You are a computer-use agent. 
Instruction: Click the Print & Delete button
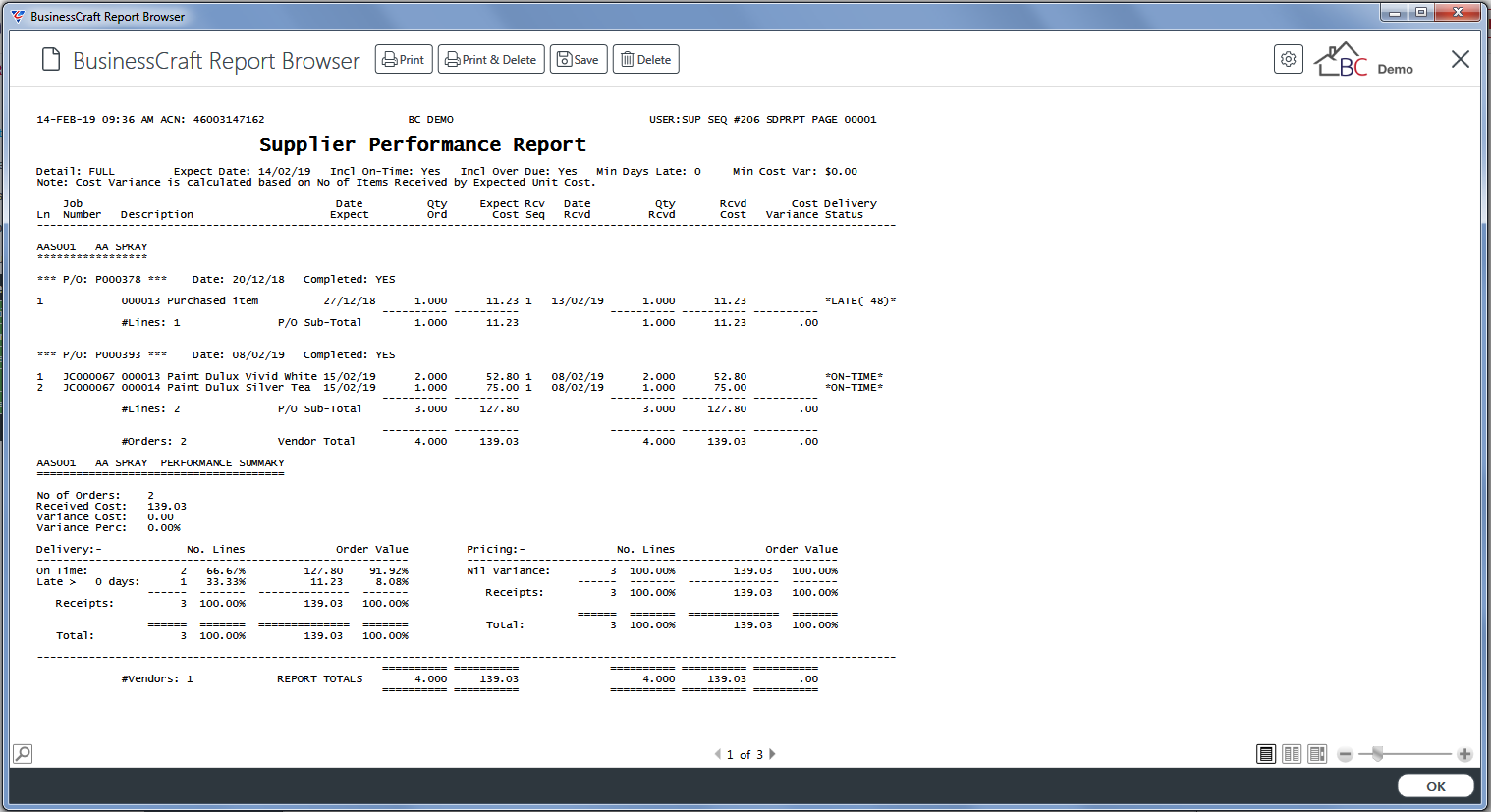491,60
